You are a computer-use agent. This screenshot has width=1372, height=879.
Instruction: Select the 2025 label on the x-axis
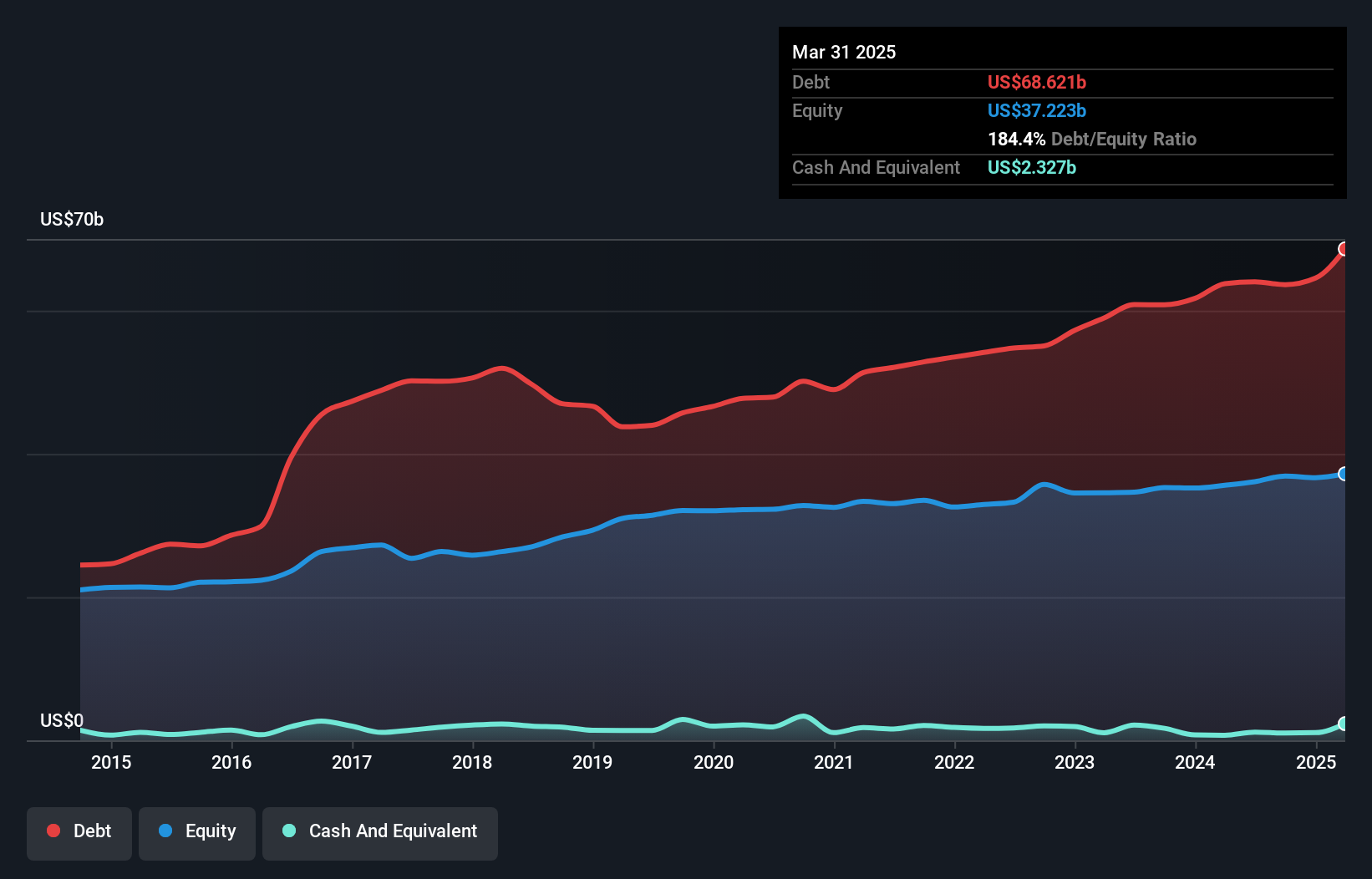pyautogui.click(x=1316, y=762)
